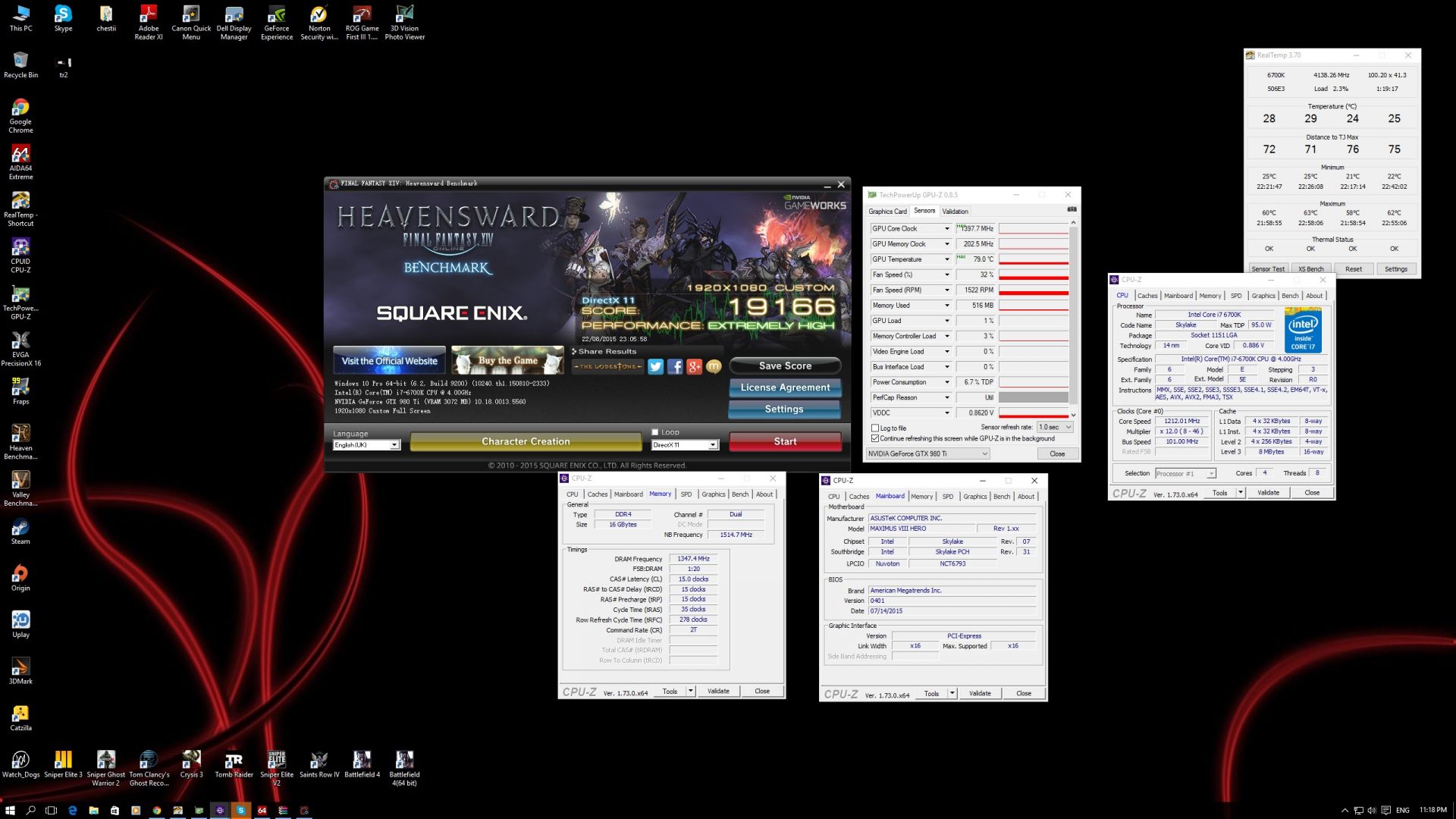Screen dimensions: 1456x819
Task: Open the Battlefield 4 desktop shortcut
Action: [362, 764]
